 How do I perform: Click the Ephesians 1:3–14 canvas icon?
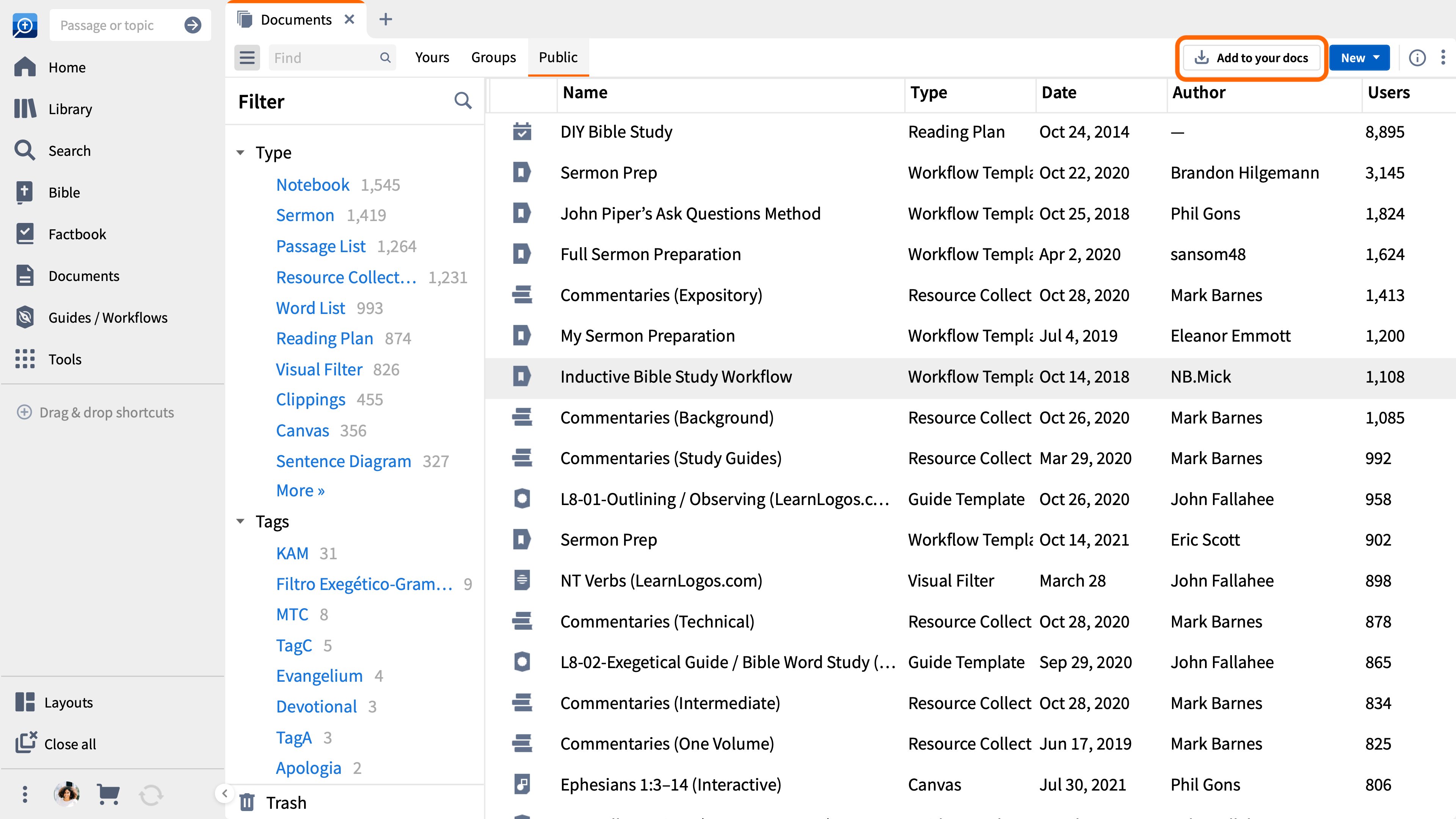tap(522, 784)
